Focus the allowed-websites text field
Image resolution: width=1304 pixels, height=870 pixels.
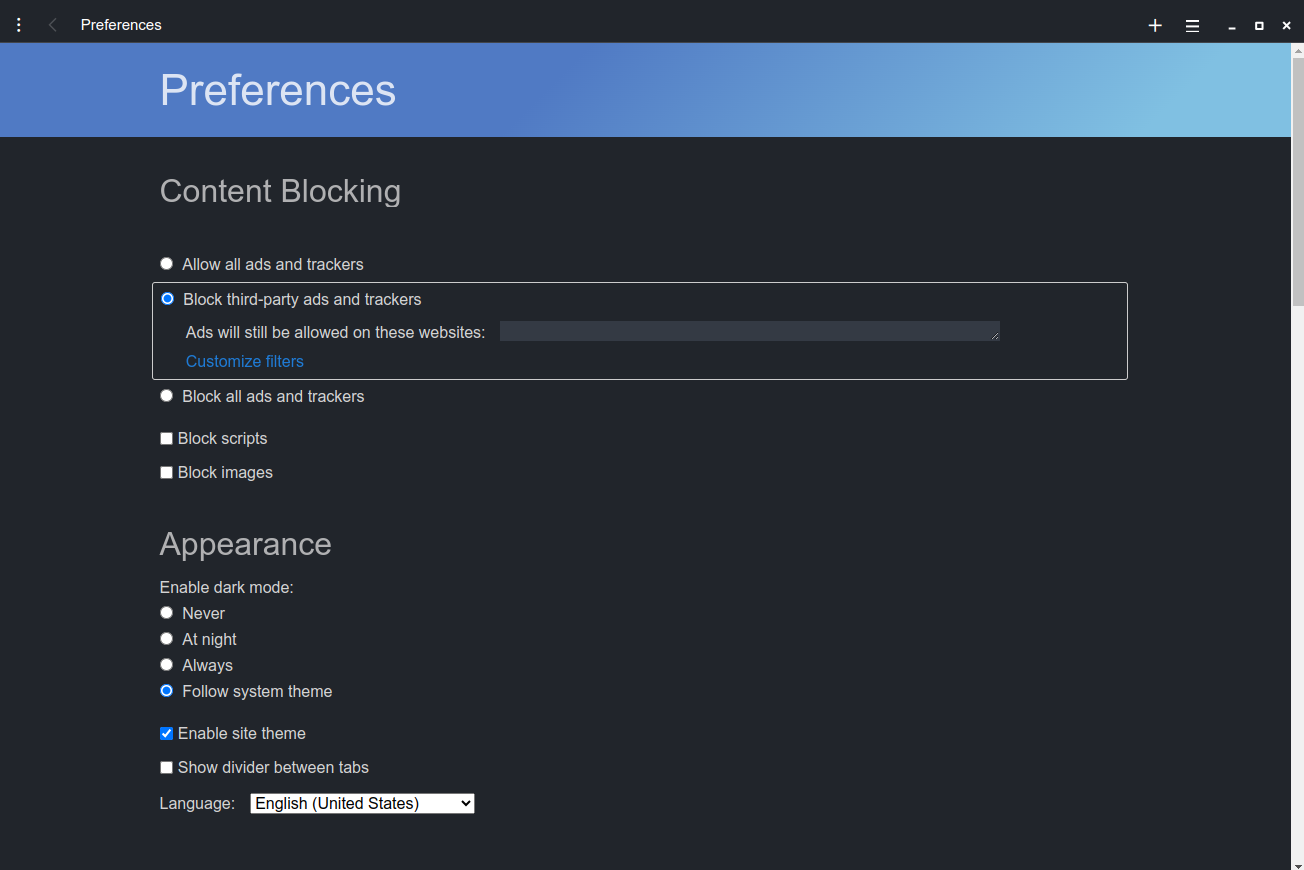click(x=748, y=331)
